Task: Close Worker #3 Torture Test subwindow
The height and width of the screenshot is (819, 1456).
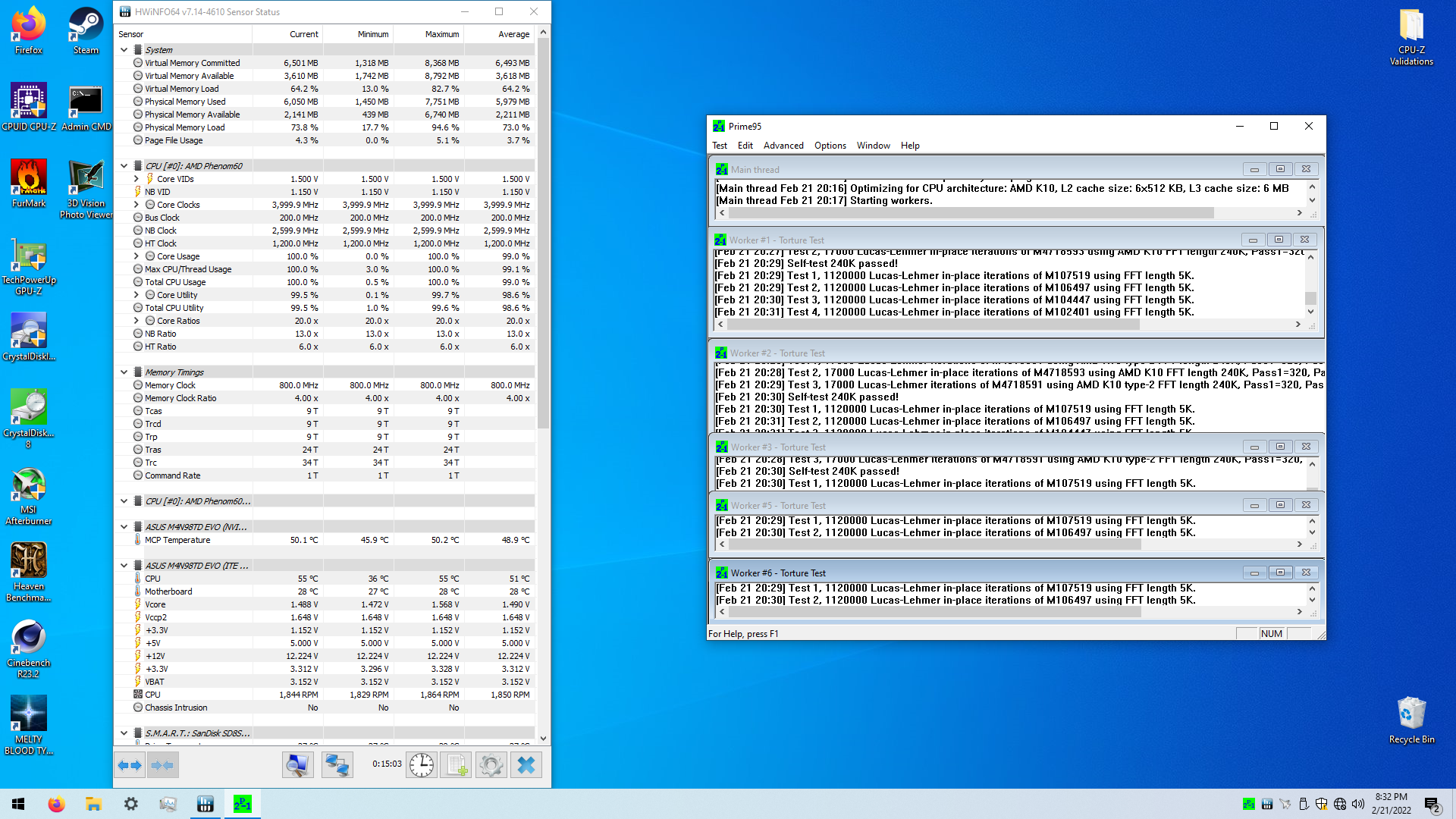Action: pos(1306,447)
